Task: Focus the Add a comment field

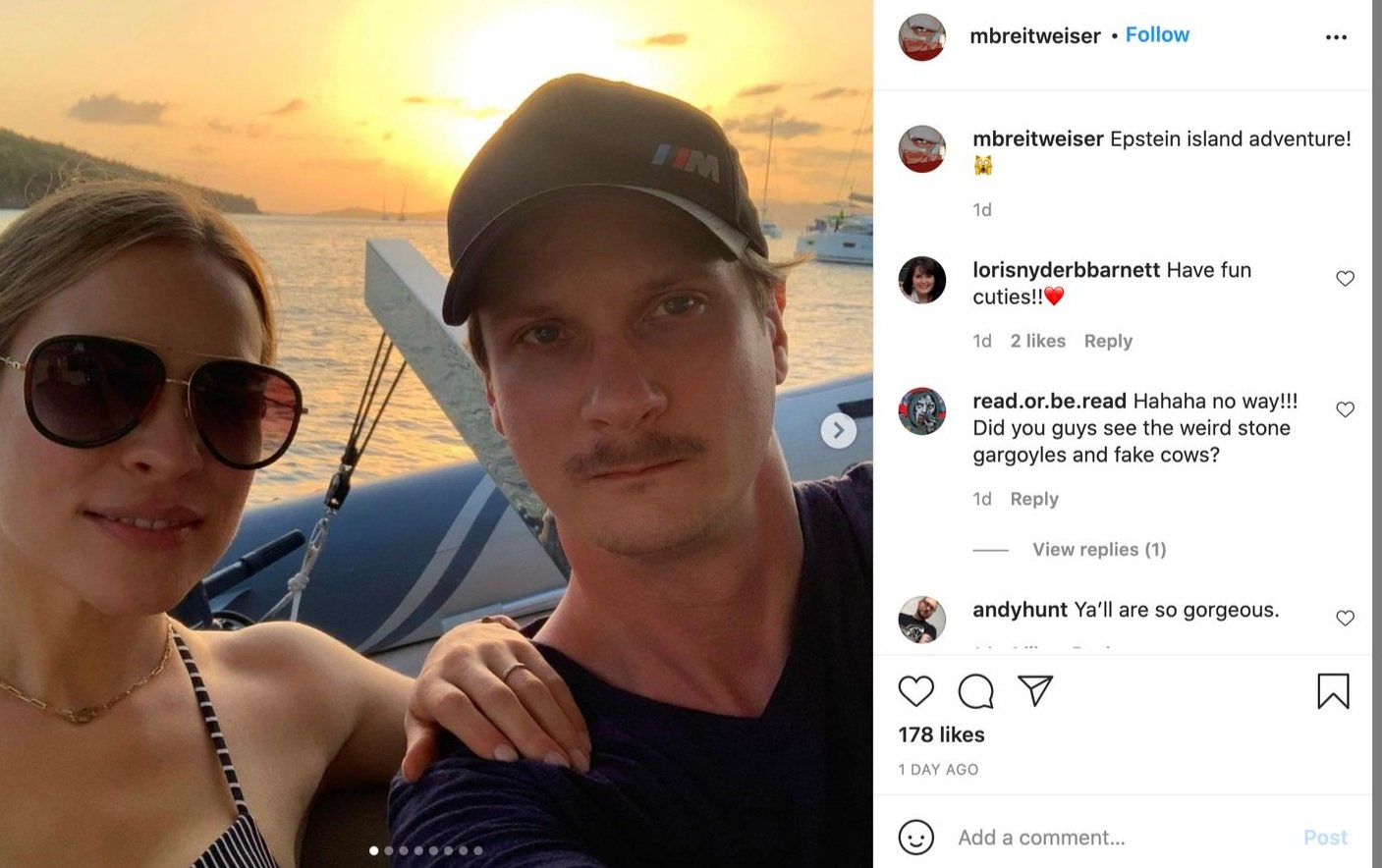Action: [1120, 838]
